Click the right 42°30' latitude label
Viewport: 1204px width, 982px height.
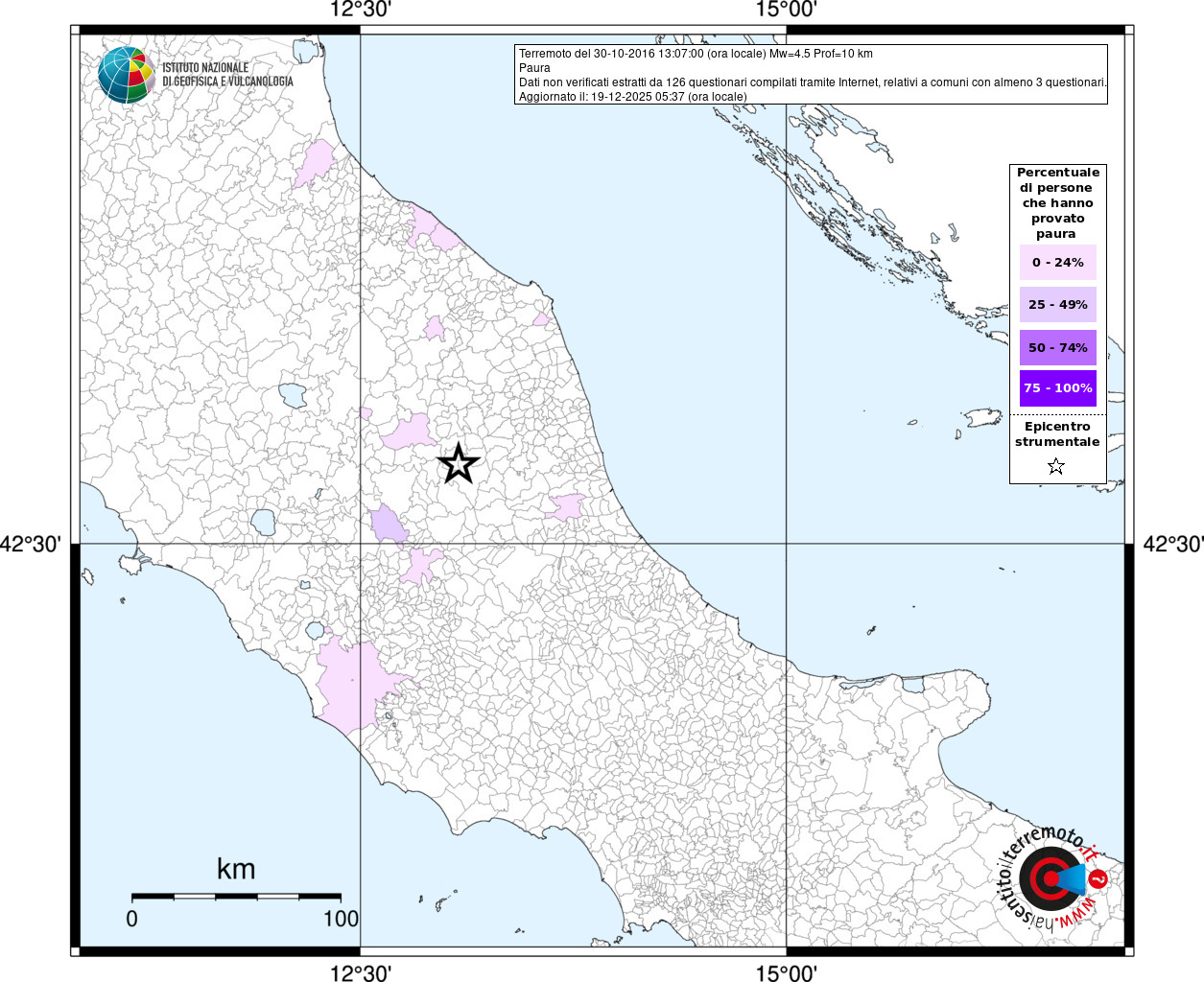click(x=1172, y=544)
